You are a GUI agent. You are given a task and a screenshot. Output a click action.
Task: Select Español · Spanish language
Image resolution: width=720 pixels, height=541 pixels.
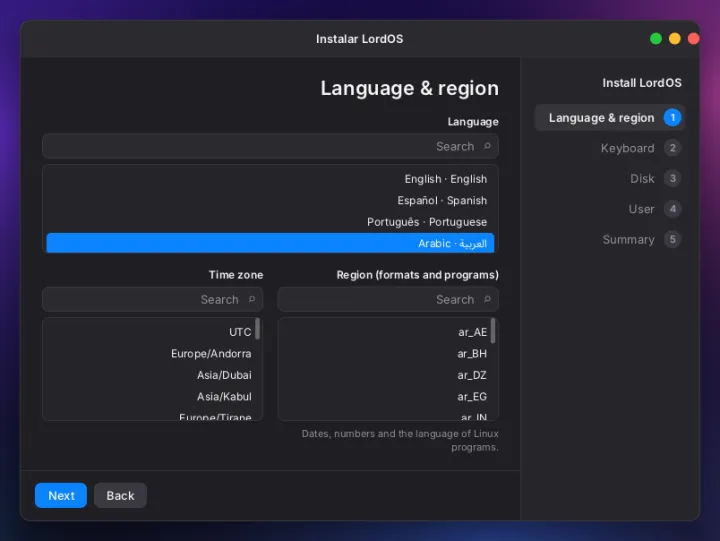tap(270, 200)
